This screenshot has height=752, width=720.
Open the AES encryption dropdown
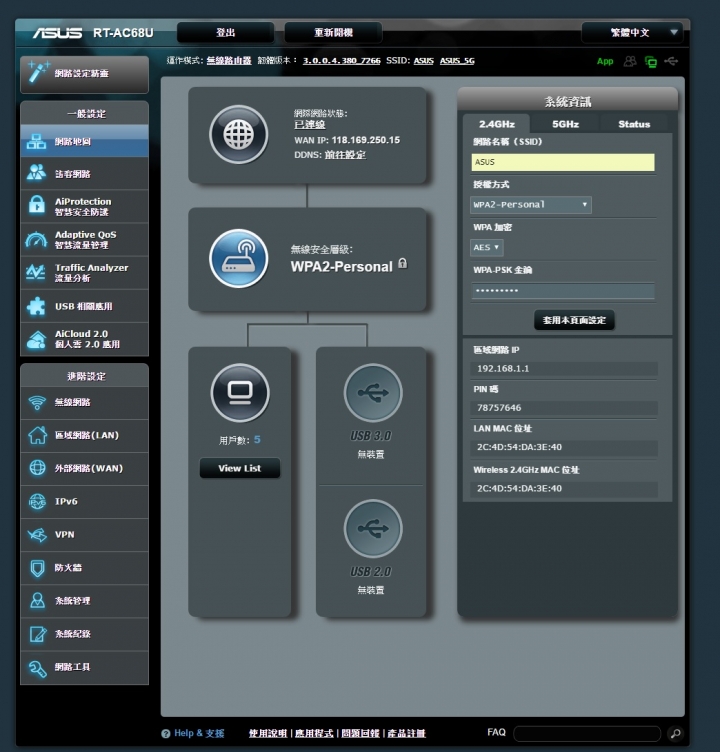click(486, 247)
